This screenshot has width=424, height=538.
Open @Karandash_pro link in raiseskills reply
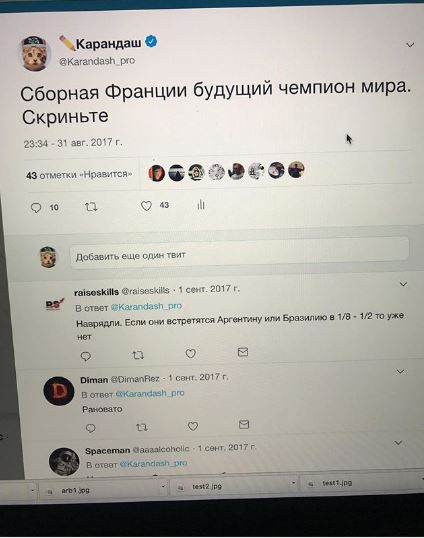point(146,306)
